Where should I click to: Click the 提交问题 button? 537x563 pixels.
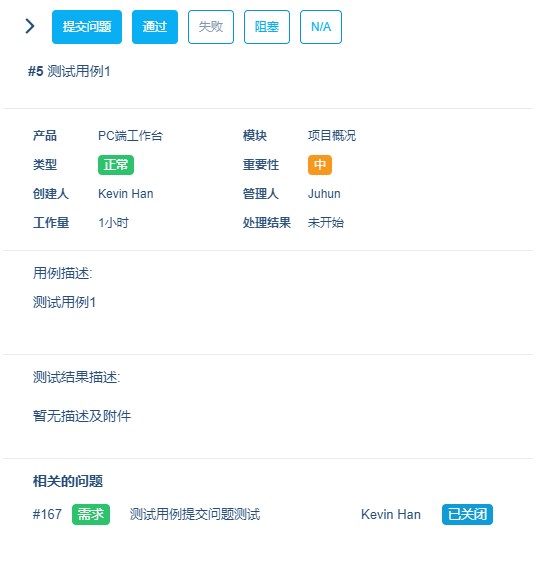pyautogui.click(x=87, y=27)
